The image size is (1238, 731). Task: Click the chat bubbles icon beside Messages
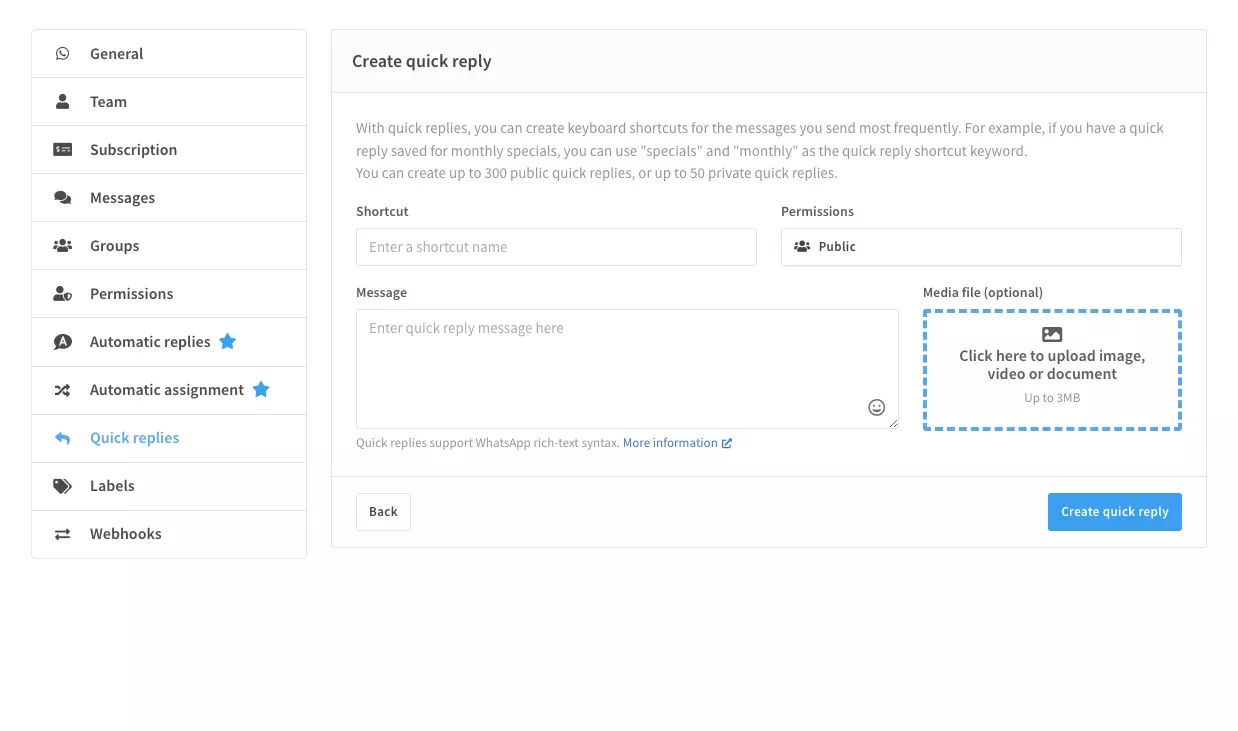click(63, 198)
